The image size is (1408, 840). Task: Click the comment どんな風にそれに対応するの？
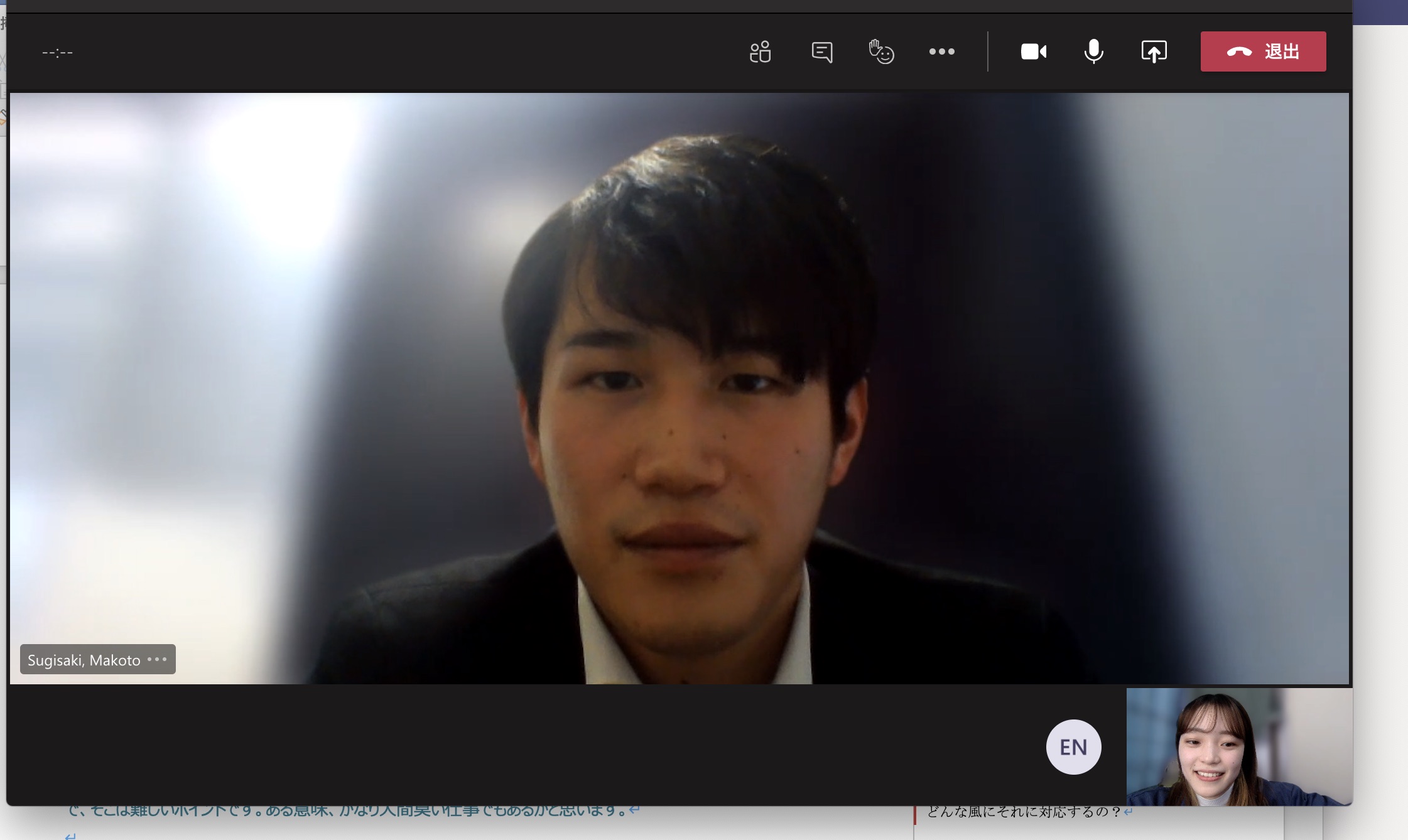click(1025, 812)
